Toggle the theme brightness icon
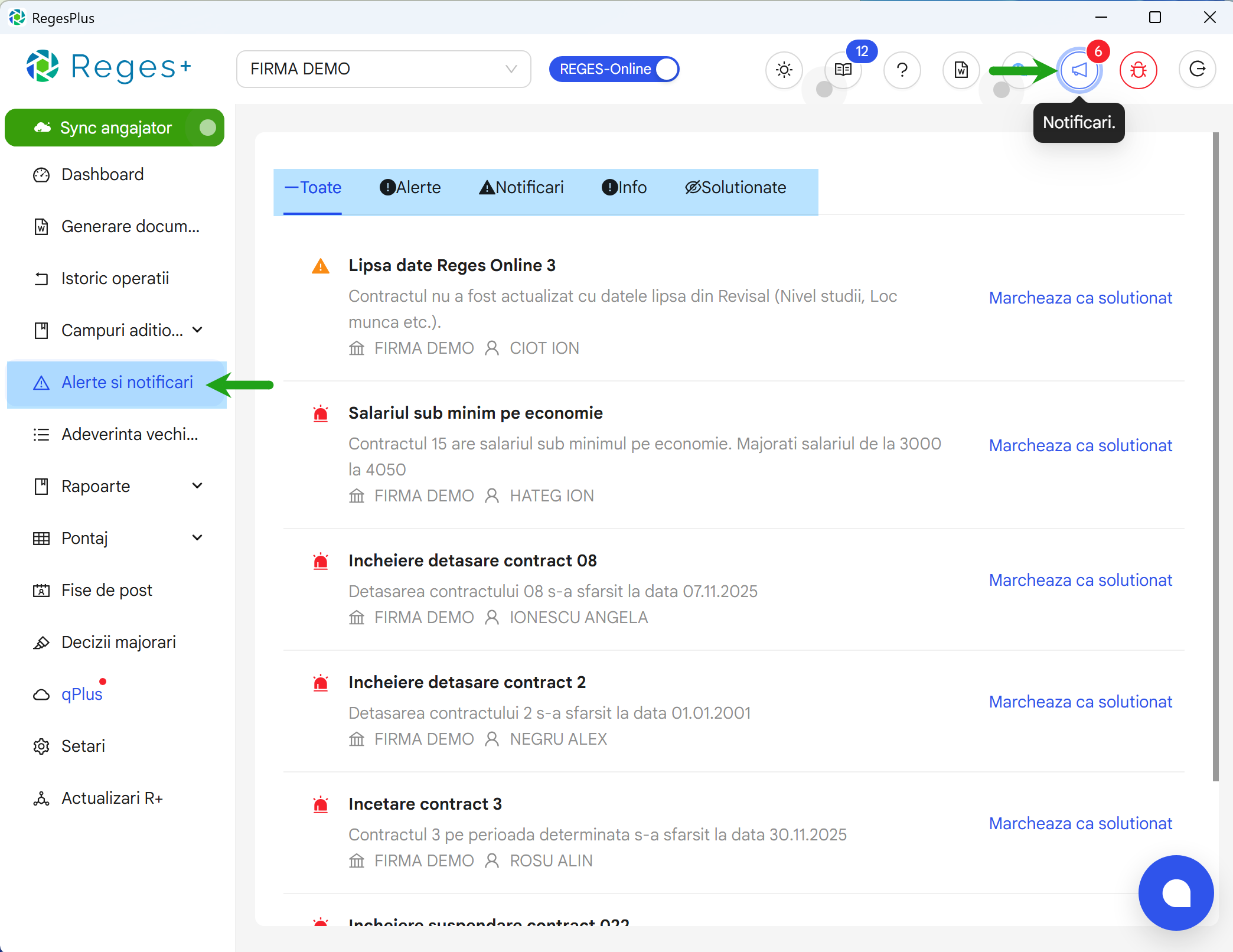The image size is (1233, 952). click(784, 70)
